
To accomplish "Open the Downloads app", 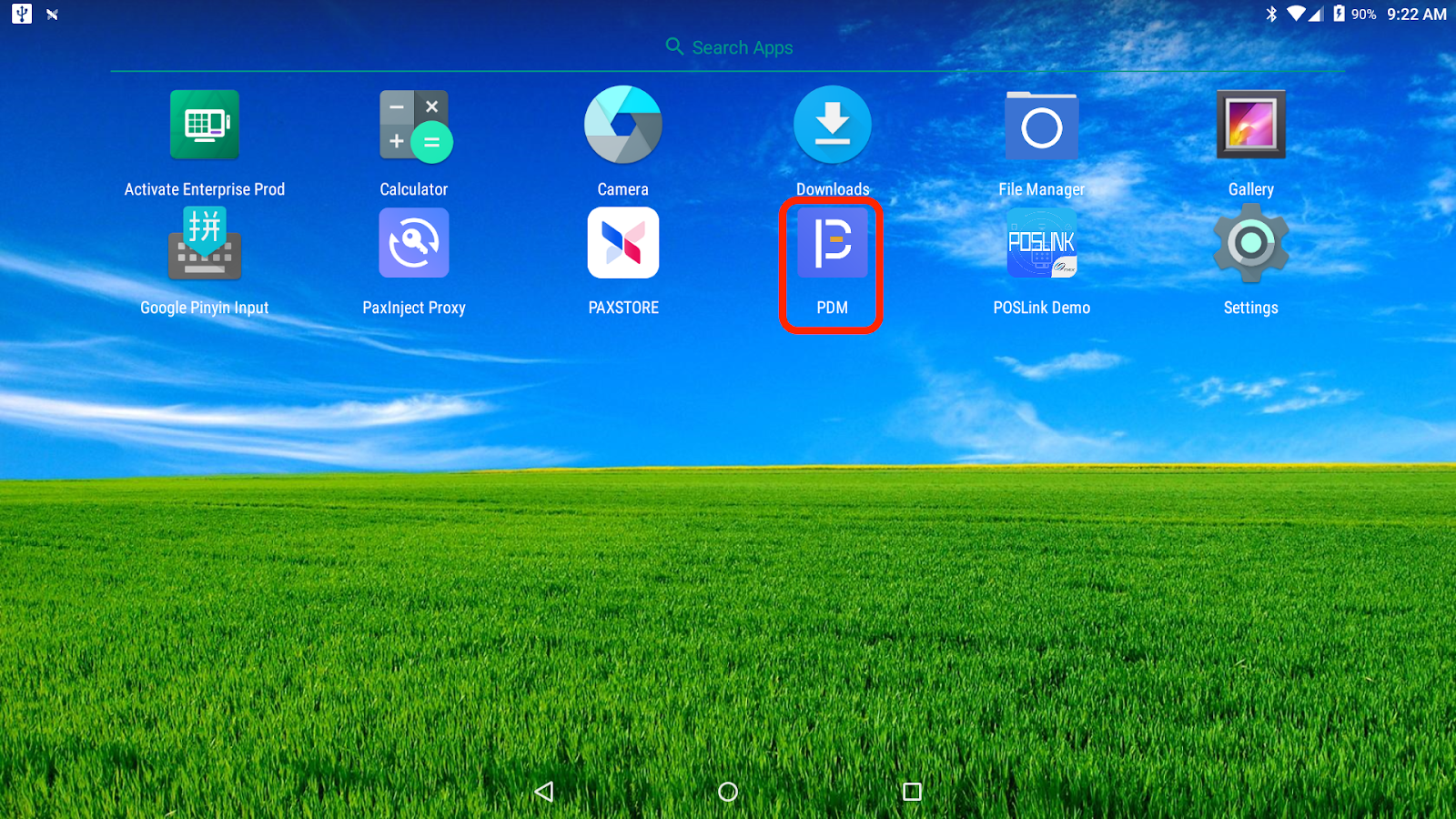I will click(833, 125).
